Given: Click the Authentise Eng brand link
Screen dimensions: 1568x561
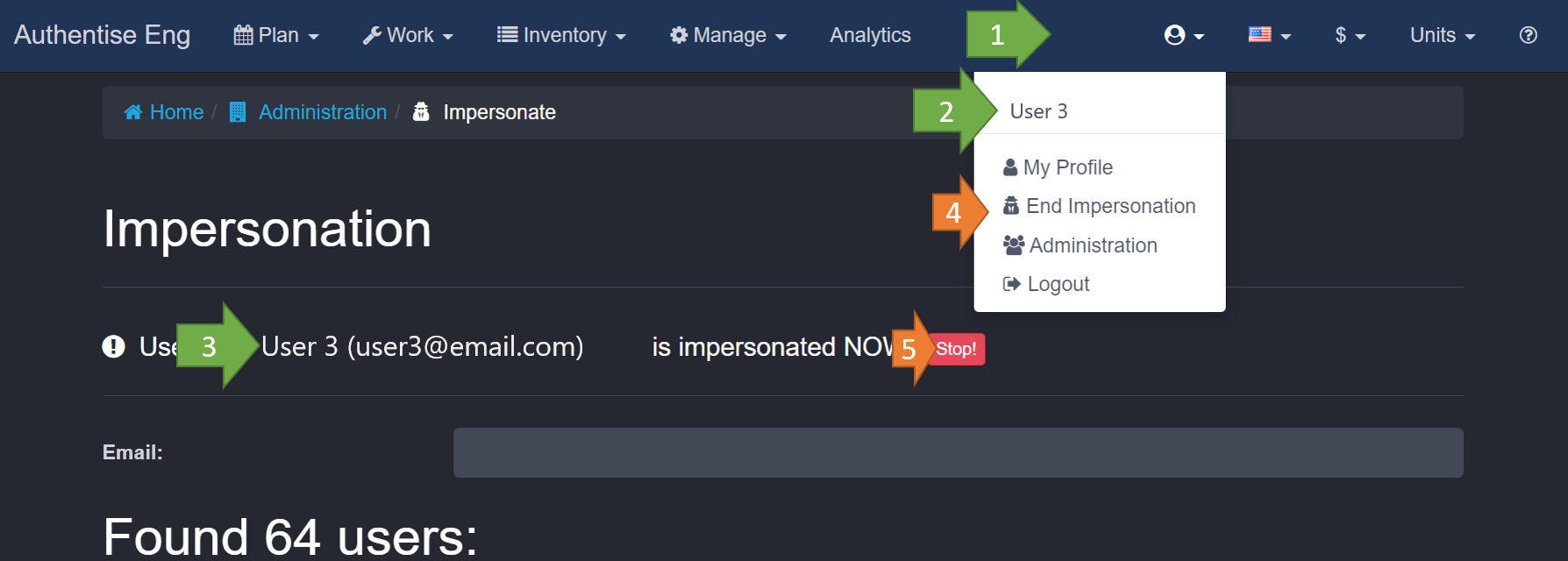Looking at the screenshot, I should (x=102, y=35).
